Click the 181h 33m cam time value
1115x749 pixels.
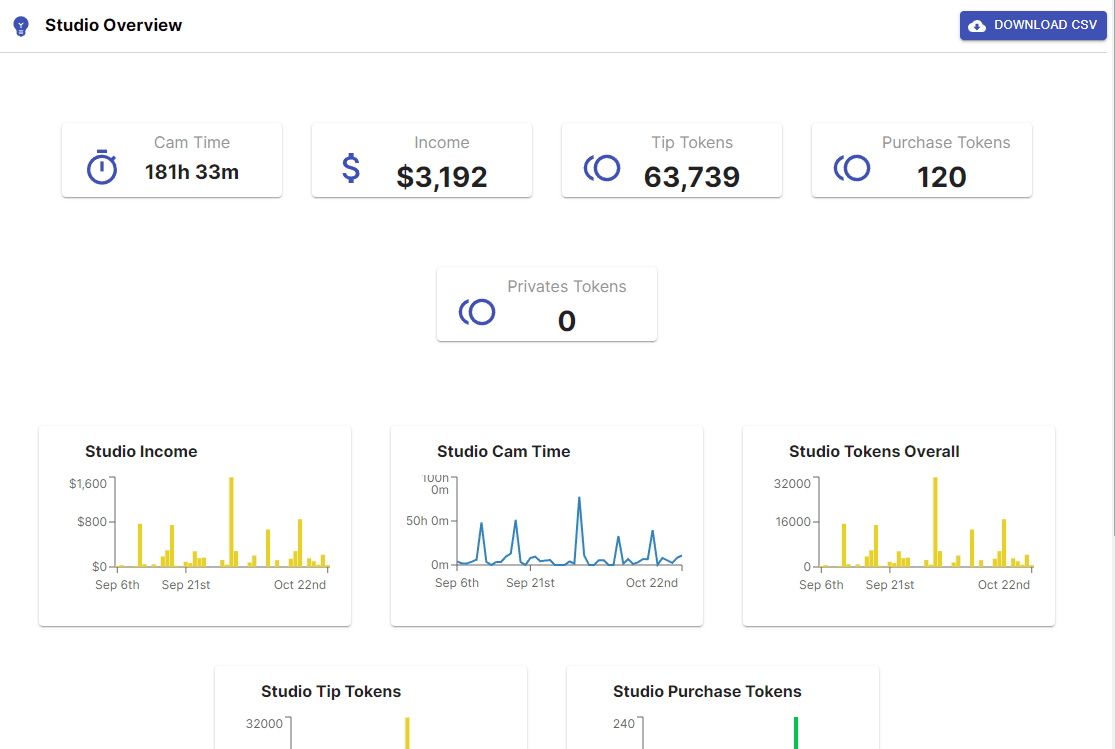click(192, 172)
